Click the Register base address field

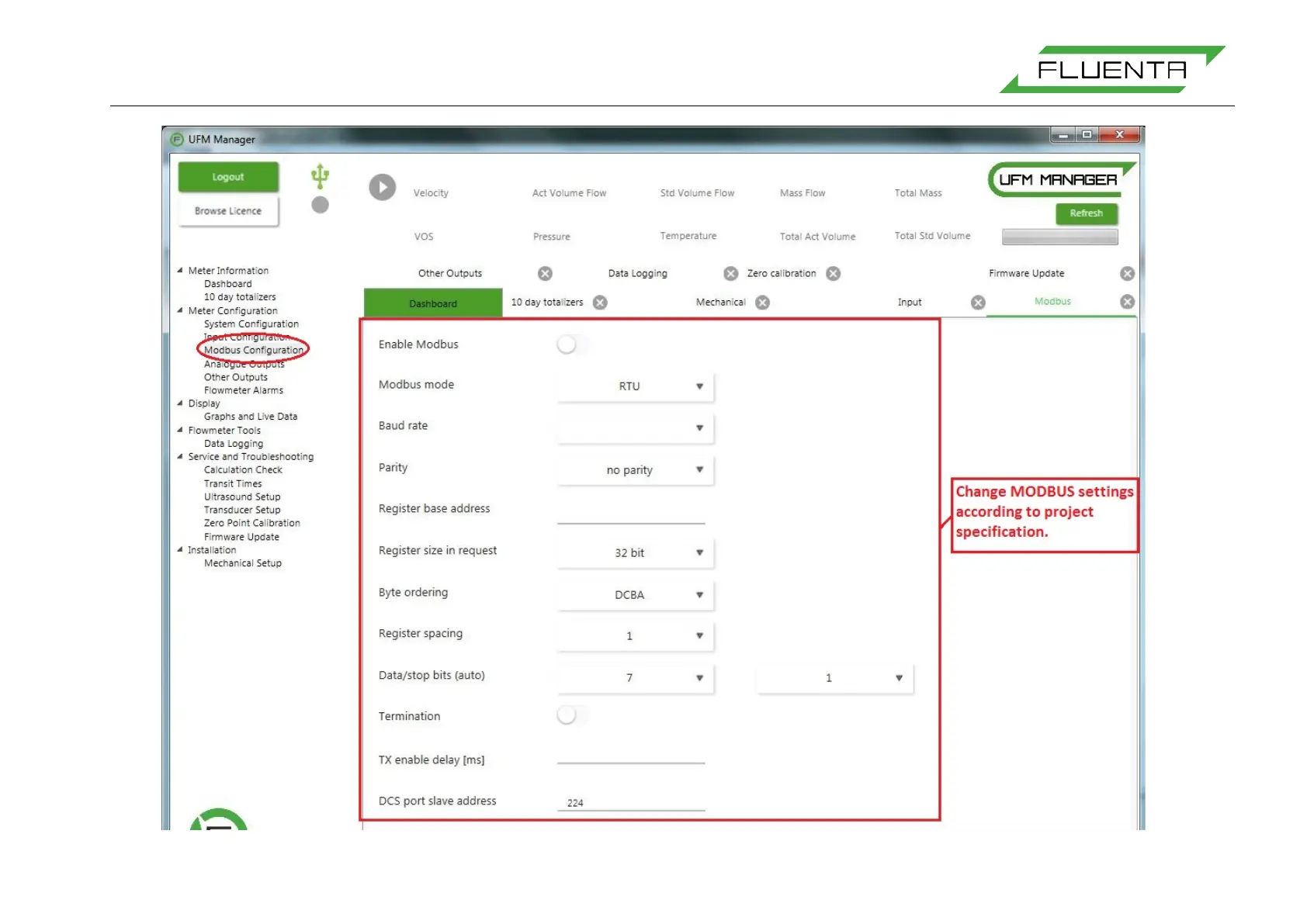tap(631, 513)
